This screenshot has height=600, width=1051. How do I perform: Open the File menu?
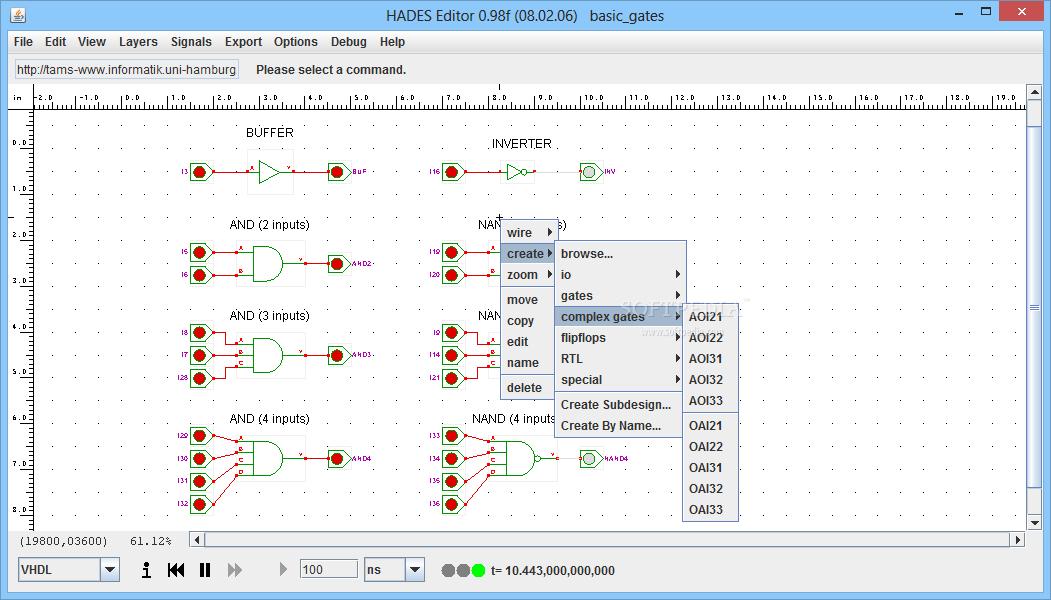click(23, 42)
